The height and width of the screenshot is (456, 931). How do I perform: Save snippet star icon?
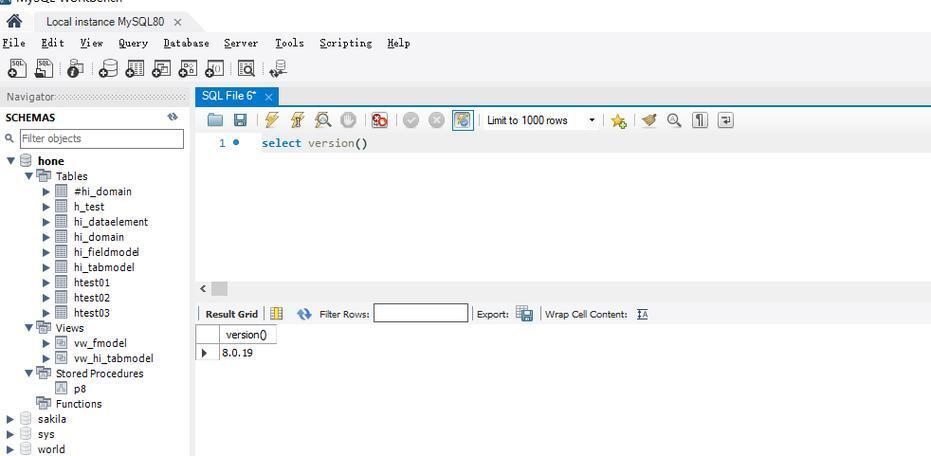click(x=619, y=121)
